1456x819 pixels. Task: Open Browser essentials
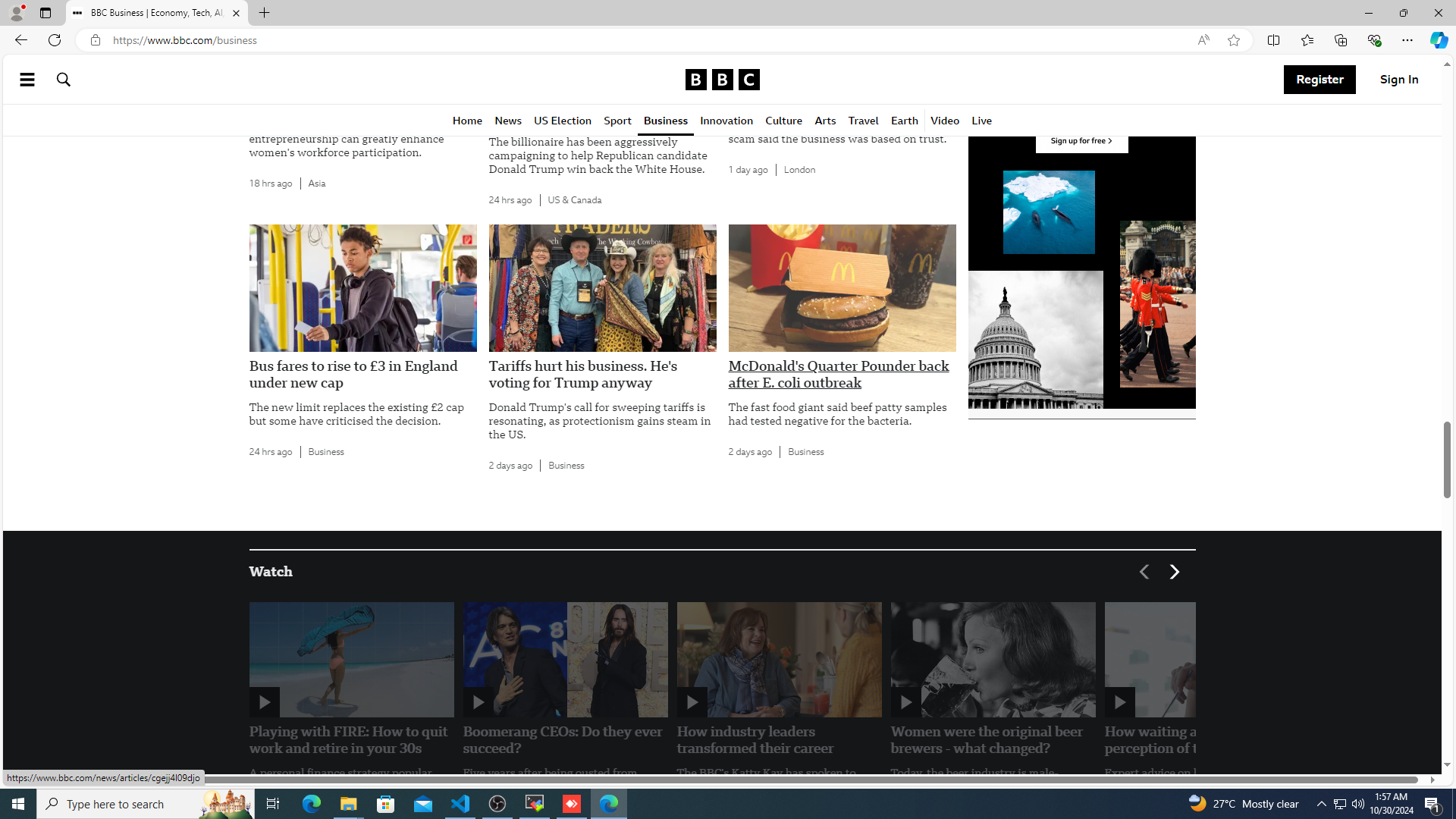click(x=1373, y=40)
